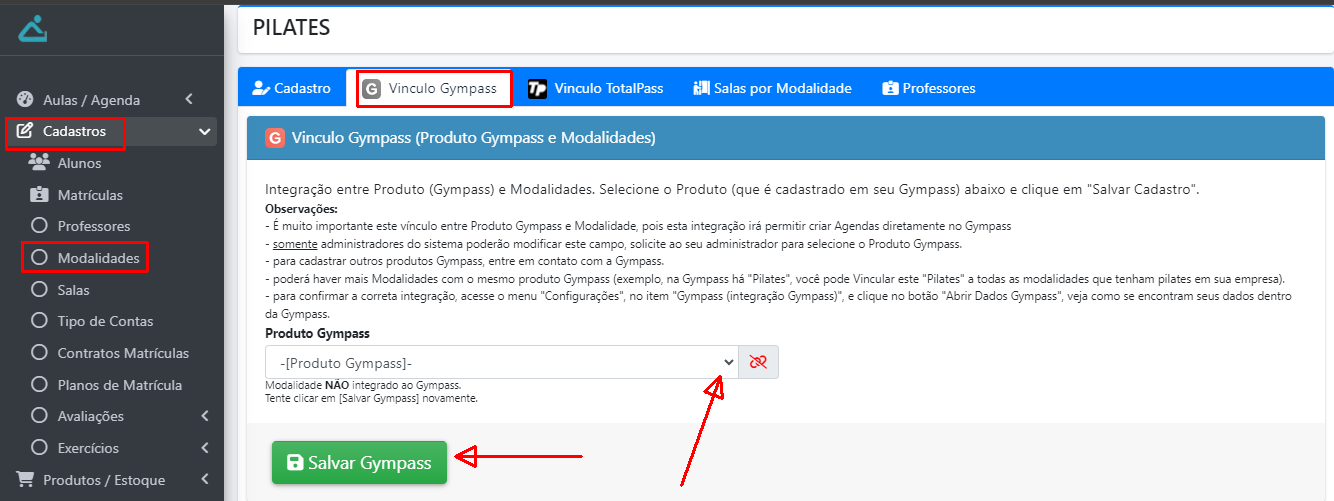The height and width of the screenshot is (501, 1334).
Task: Click the unlink icon beside Produto Gympass
Action: [758, 362]
